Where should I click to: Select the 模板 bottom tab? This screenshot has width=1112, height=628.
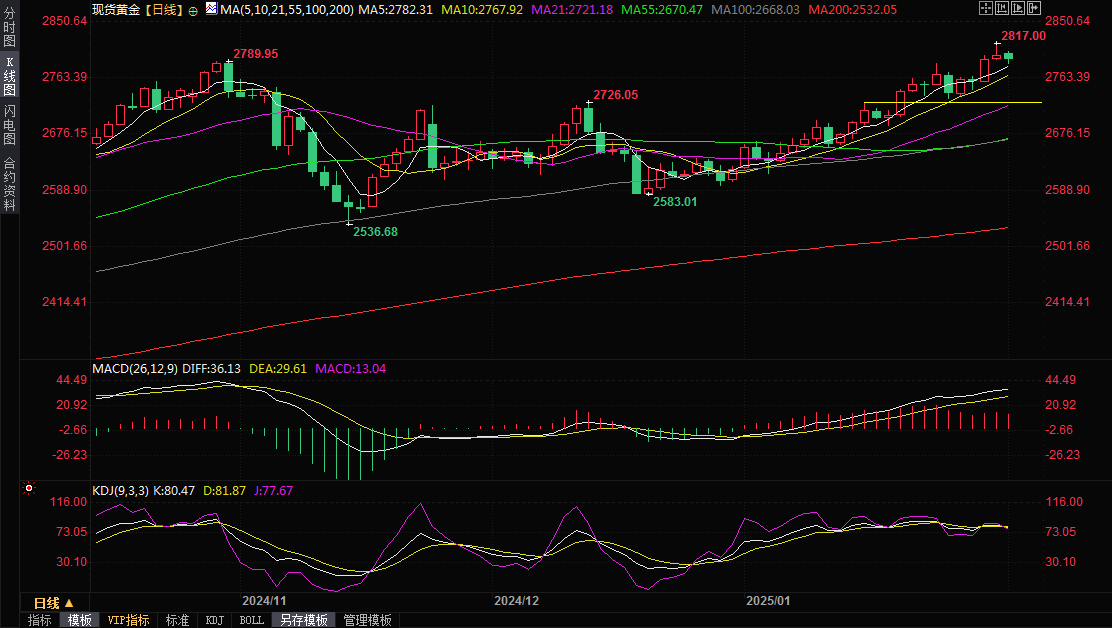click(80, 620)
